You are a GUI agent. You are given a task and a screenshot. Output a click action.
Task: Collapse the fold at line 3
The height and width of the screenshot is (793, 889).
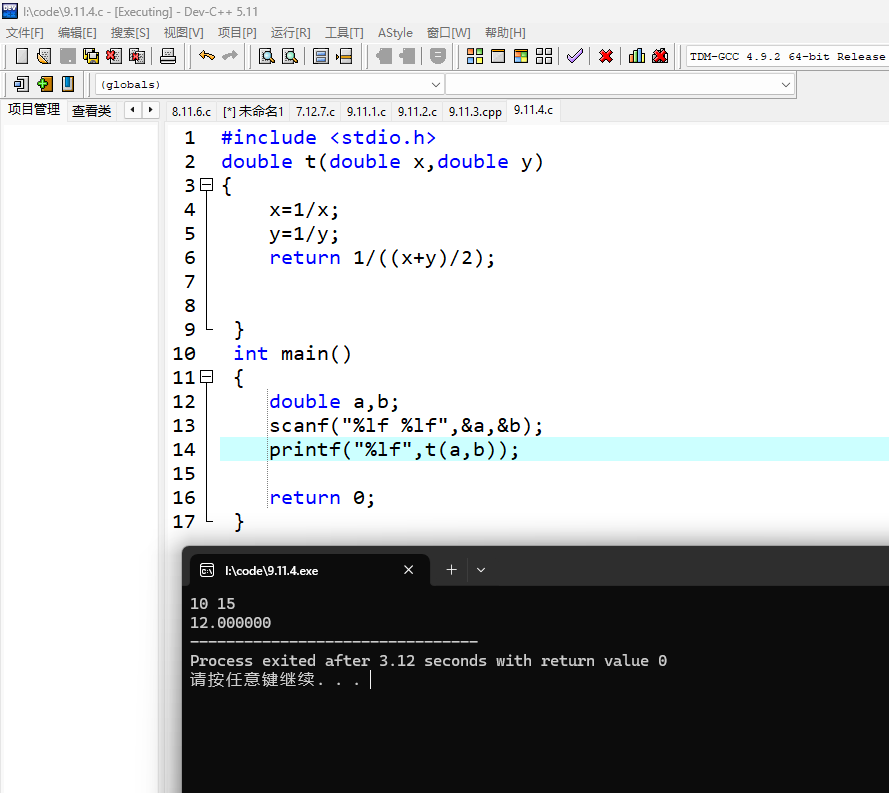click(207, 185)
